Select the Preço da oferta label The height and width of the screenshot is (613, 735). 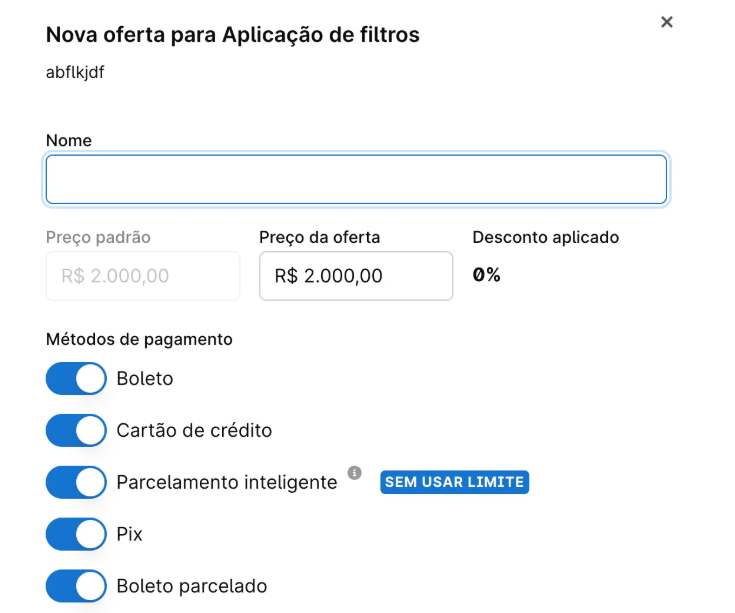pos(319,238)
